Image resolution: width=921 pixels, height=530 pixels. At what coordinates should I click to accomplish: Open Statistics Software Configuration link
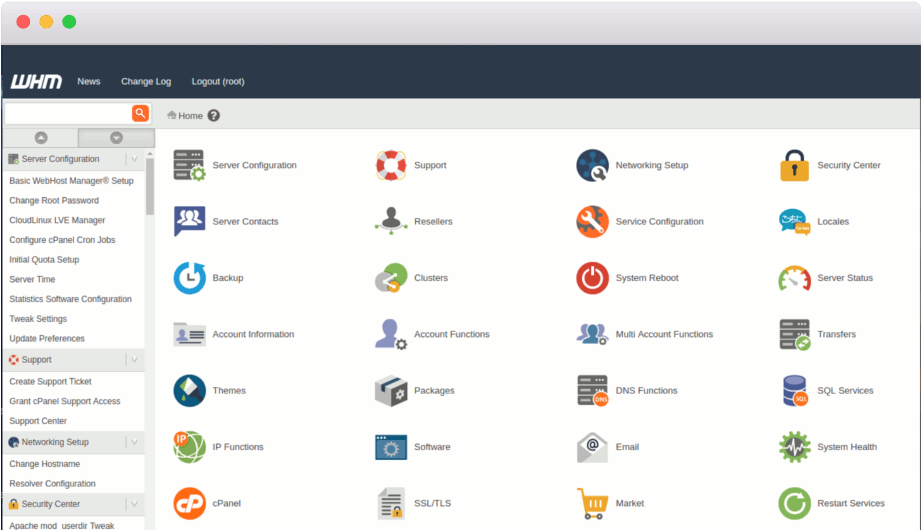[x=70, y=299]
